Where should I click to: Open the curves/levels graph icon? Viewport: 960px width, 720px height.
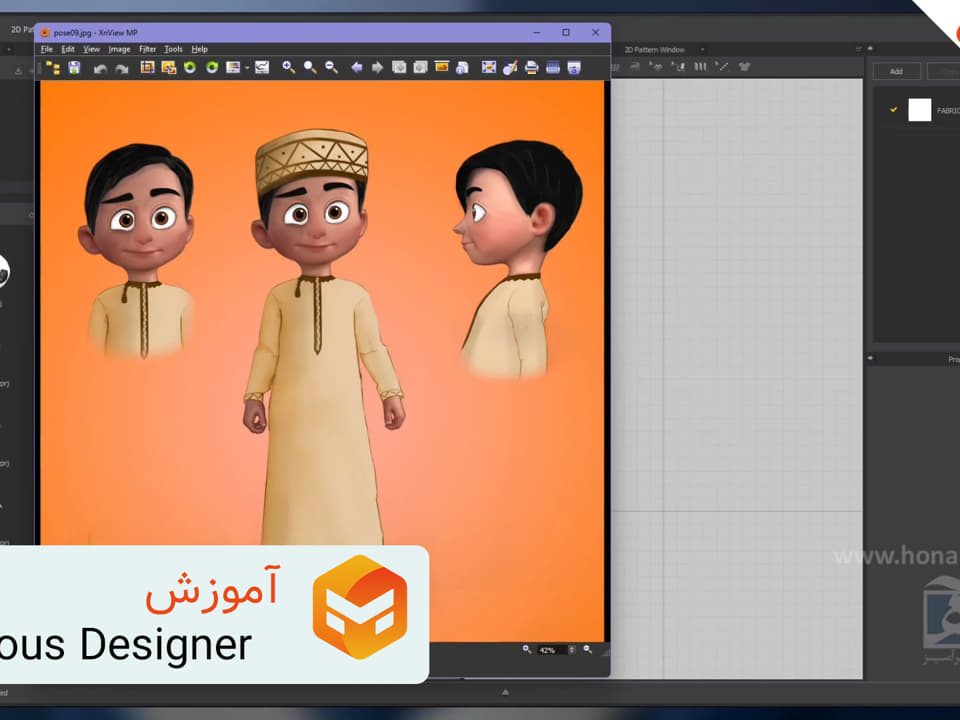click(x=262, y=67)
